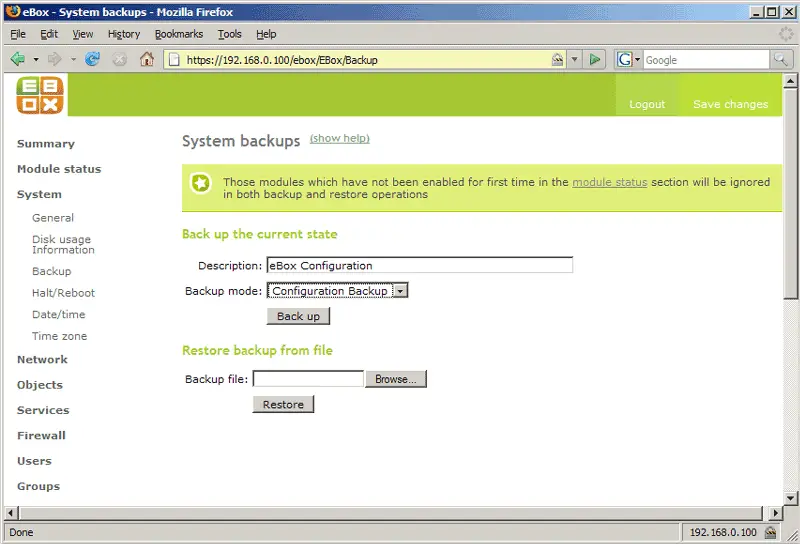
Task: Open General under System
Action: (x=53, y=218)
